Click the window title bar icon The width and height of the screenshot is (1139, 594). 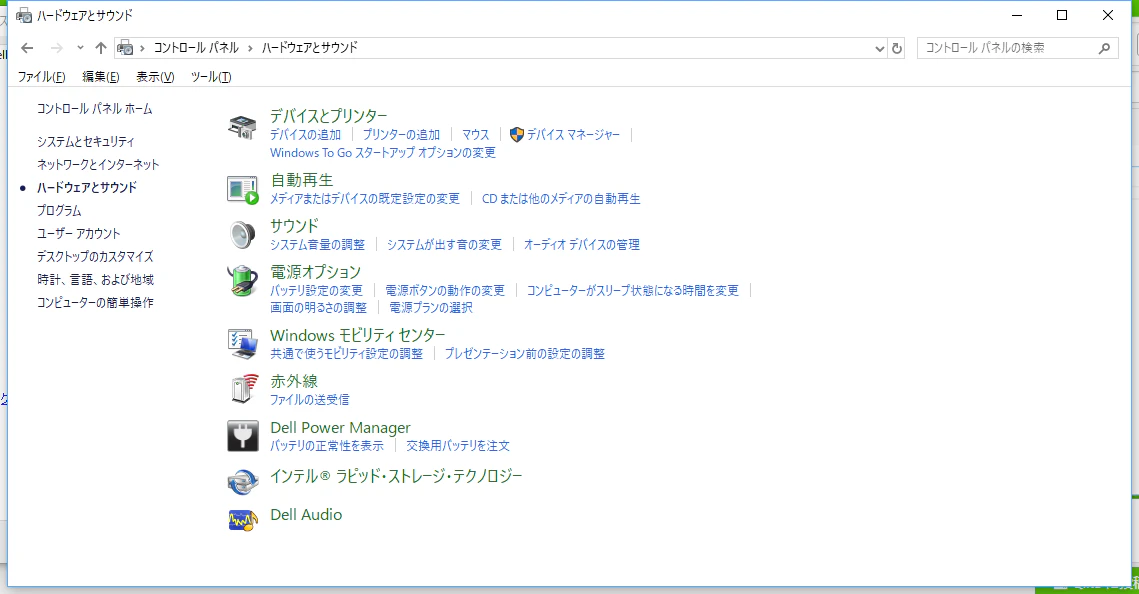pos(24,15)
